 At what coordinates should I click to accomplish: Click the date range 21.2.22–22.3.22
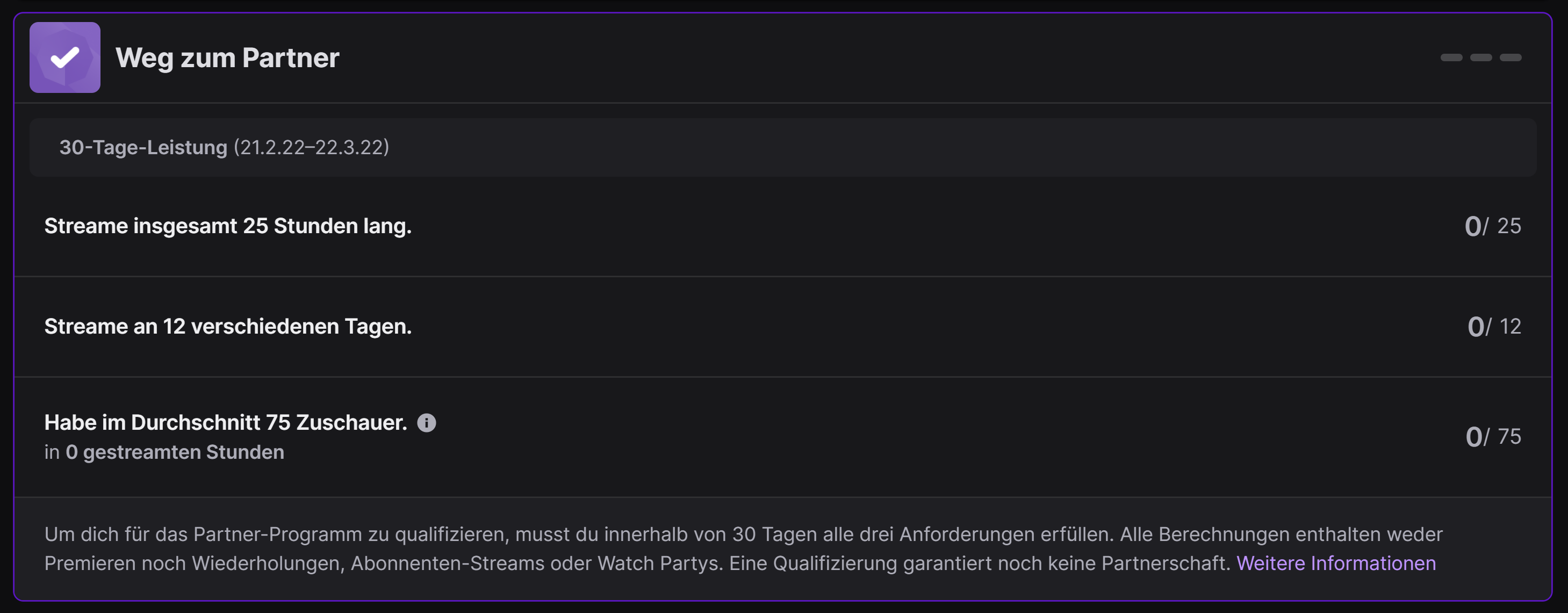click(x=311, y=147)
